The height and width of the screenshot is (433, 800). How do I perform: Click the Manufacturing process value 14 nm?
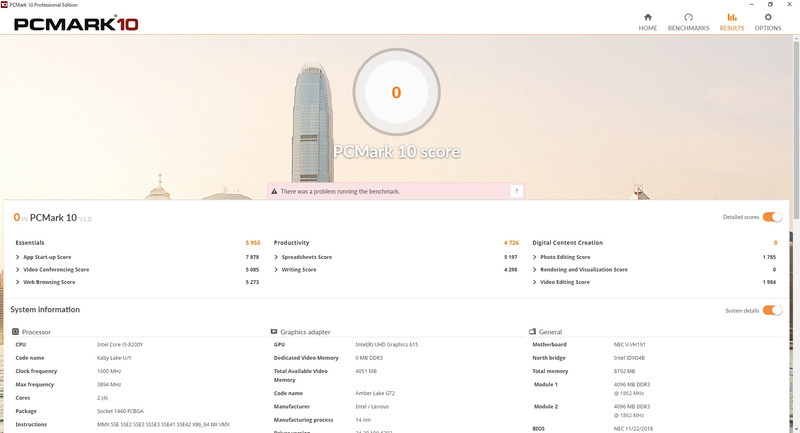[x=363, y=420]
